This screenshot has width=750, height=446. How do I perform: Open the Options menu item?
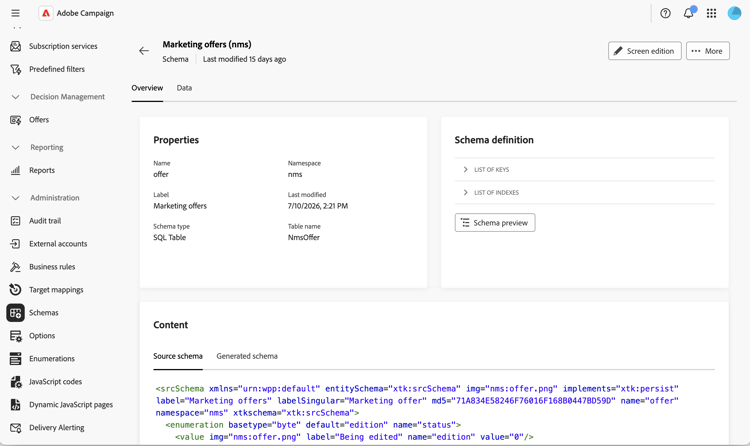[x=42, y=336]
